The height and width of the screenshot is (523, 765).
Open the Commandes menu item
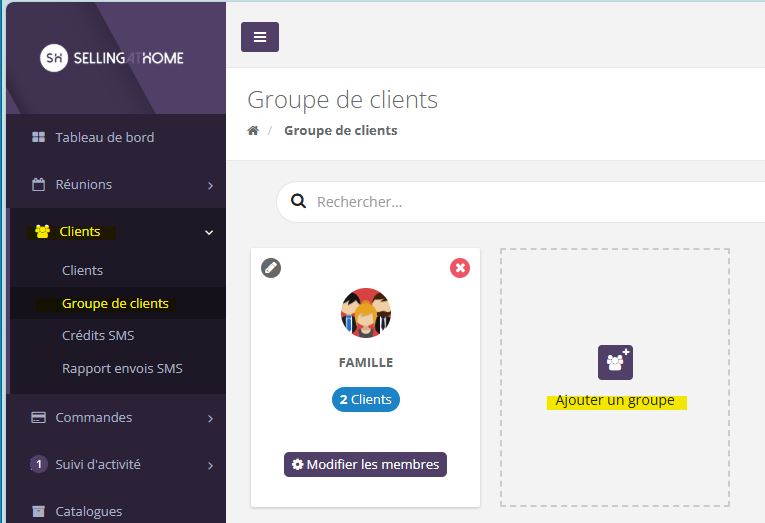click(x=116, y=418)
